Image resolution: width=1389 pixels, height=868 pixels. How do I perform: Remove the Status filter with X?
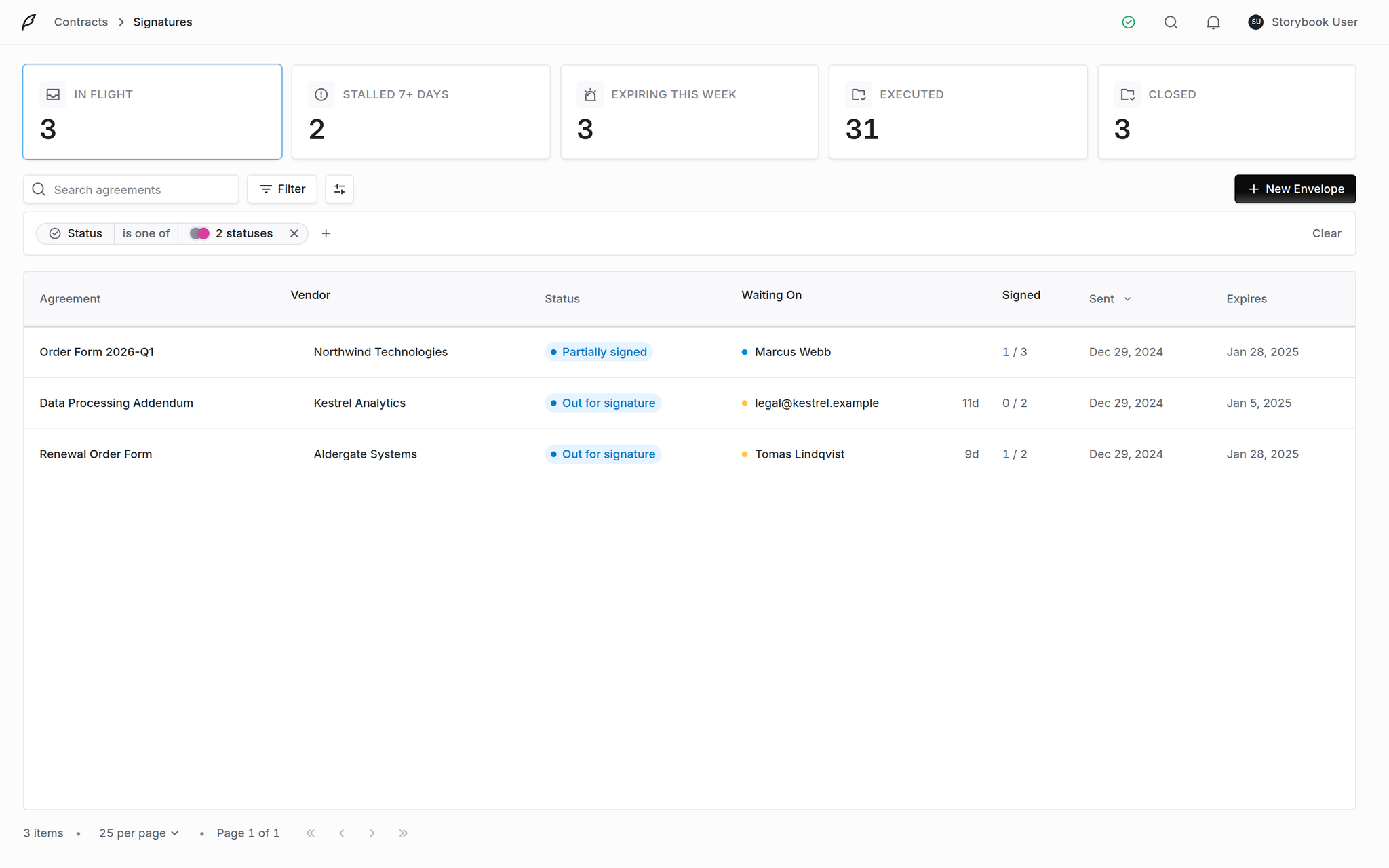tap(294, 233)
